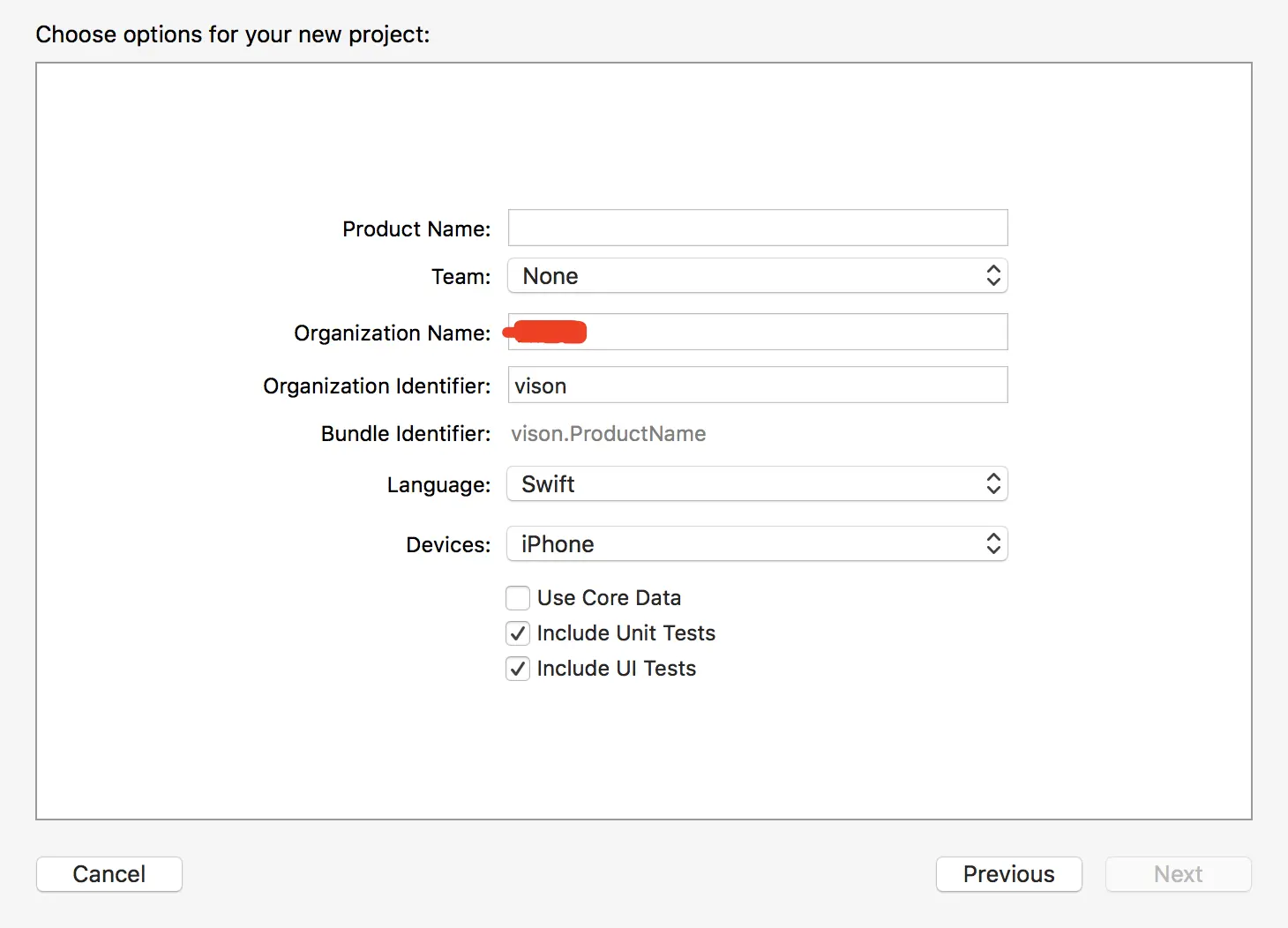Go back with the Previous button
Screen dimensions: 1288x928
click(x=1008, y=874)
